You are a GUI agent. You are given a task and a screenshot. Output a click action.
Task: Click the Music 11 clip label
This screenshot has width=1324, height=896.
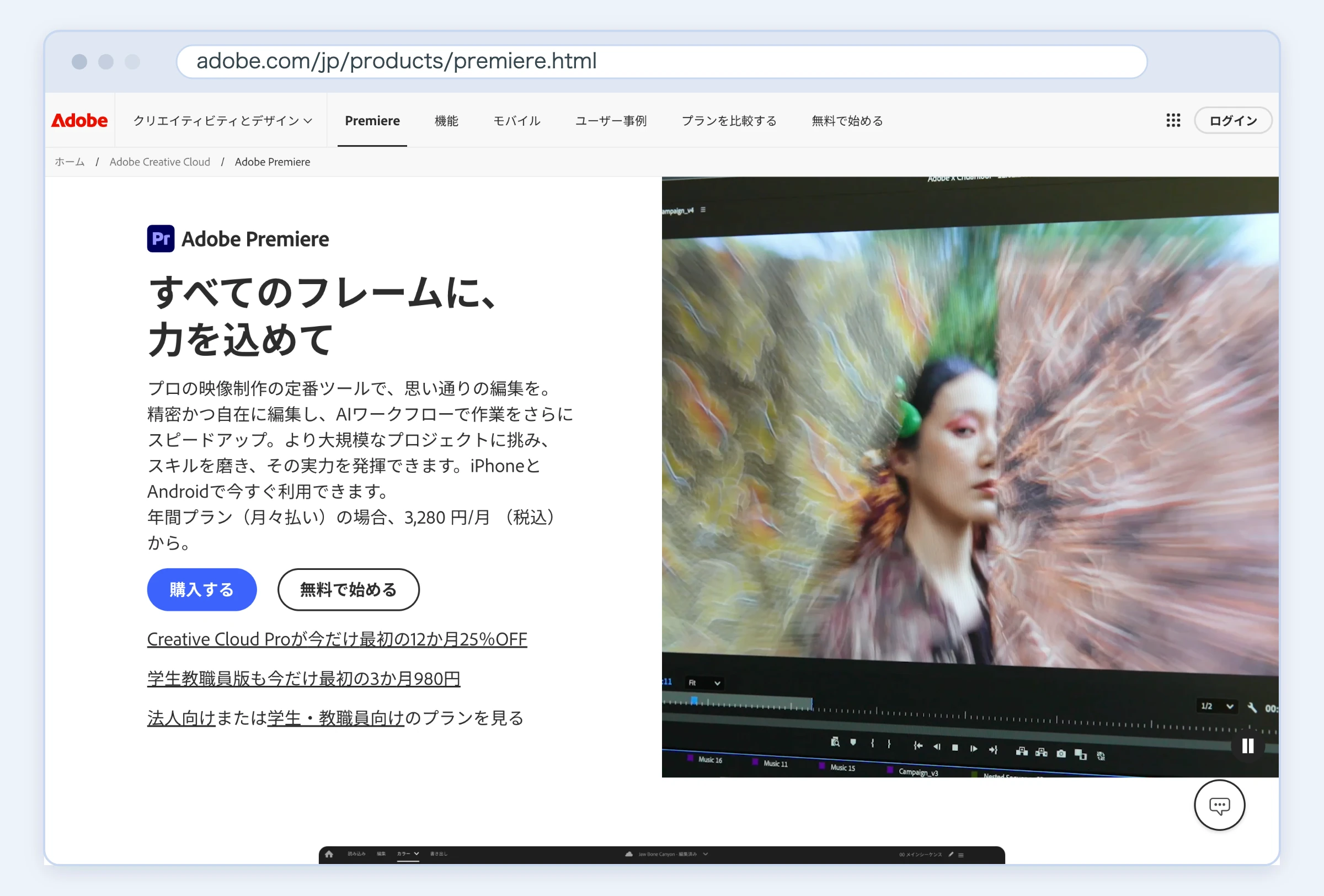pos(776,763)
